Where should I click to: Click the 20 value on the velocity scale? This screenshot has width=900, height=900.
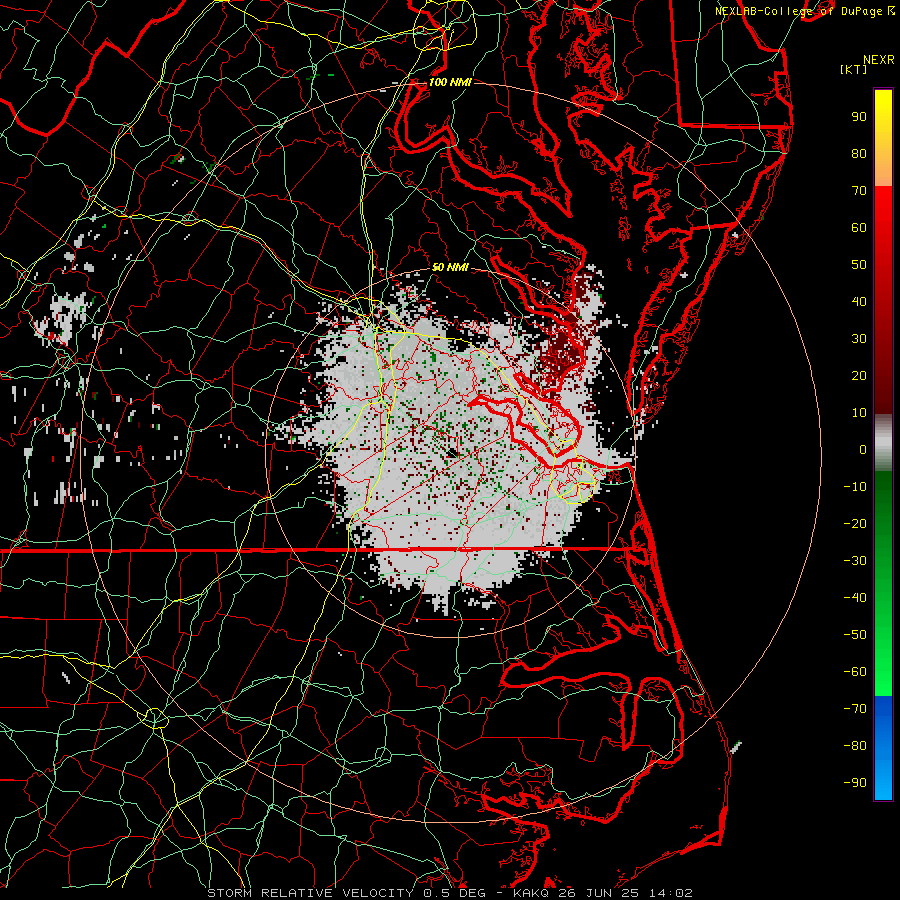[x=859, y=375]
